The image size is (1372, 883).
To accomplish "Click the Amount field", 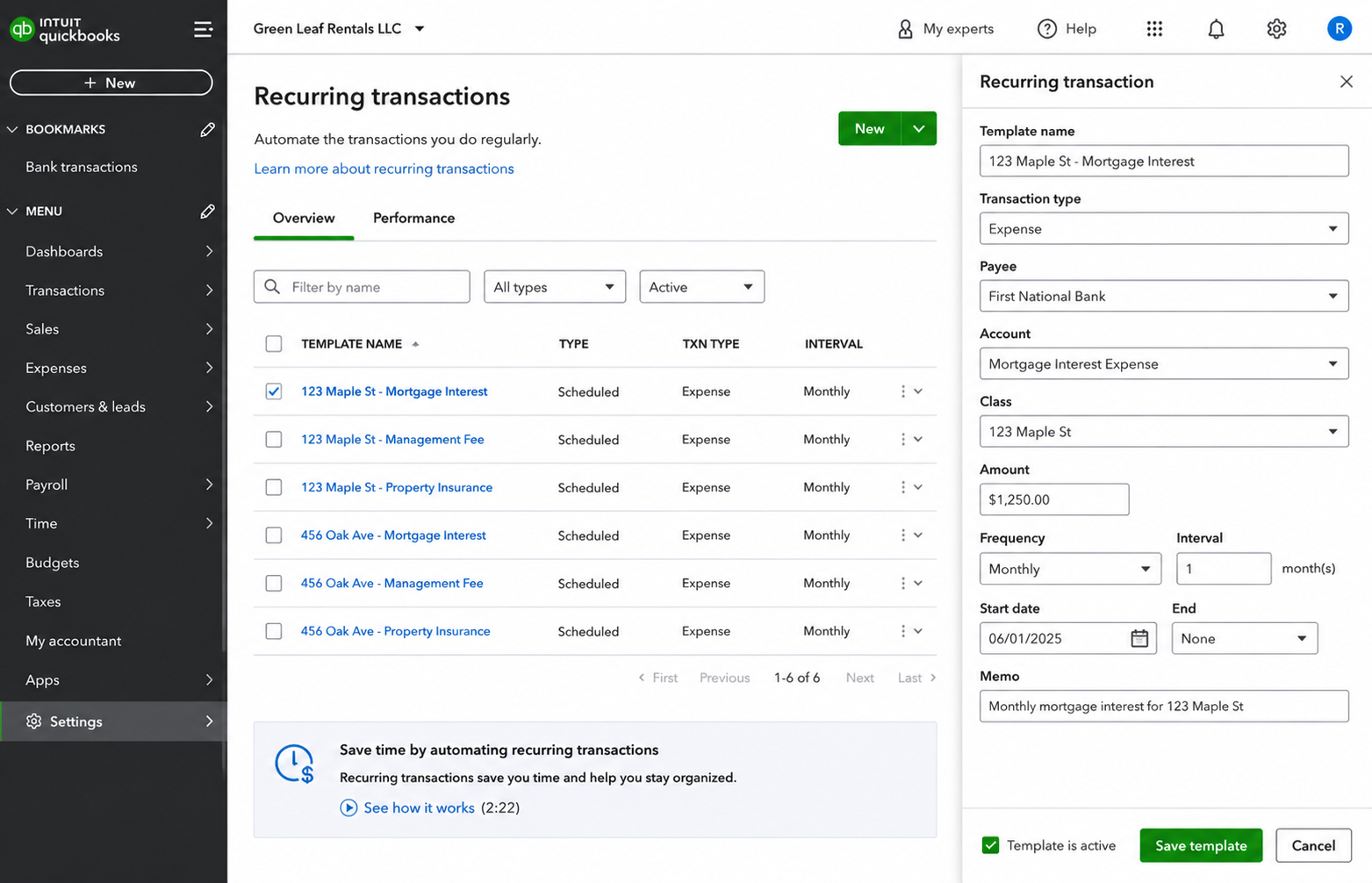I will coord(1054,499).
